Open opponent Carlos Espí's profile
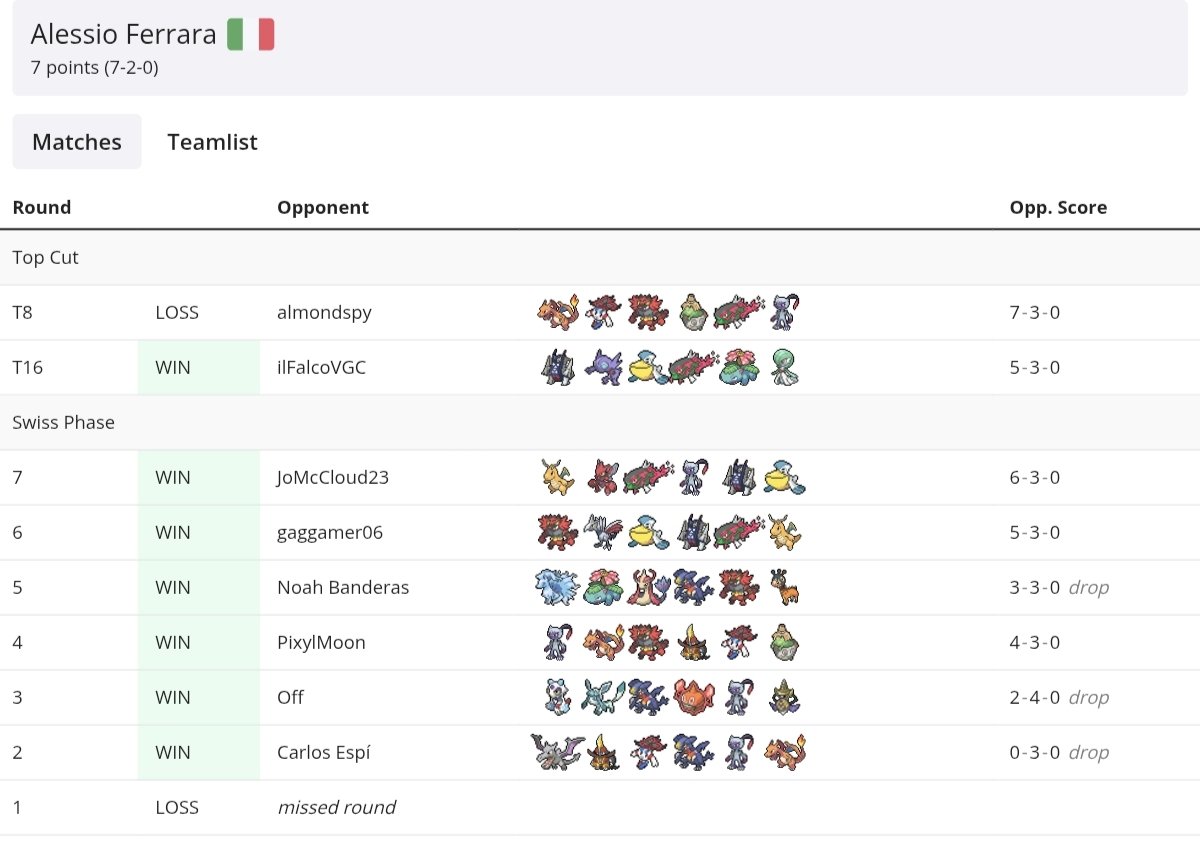 323,753
